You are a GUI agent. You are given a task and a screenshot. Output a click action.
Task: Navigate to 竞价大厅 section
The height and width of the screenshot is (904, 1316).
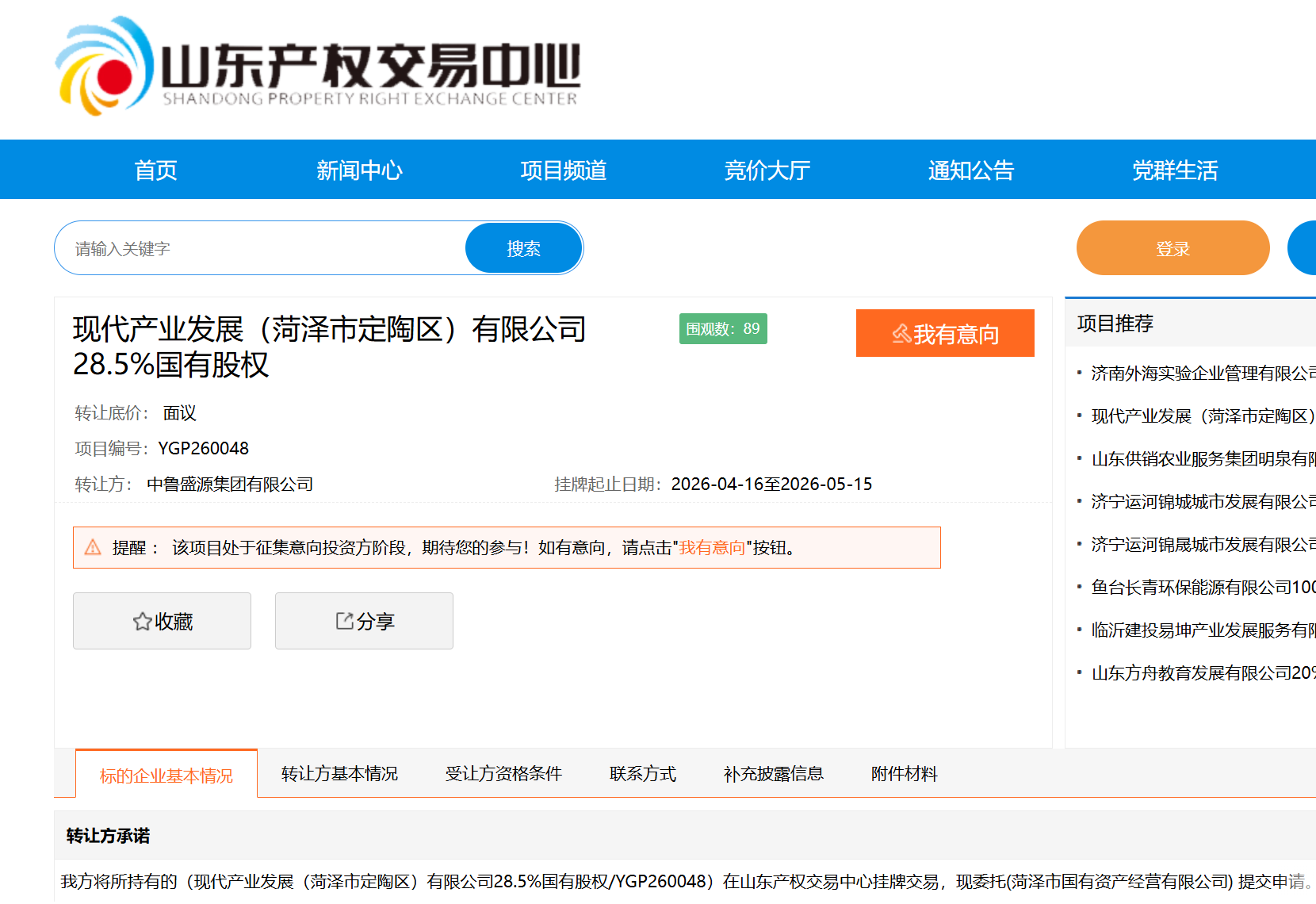(x=767, y=170)
